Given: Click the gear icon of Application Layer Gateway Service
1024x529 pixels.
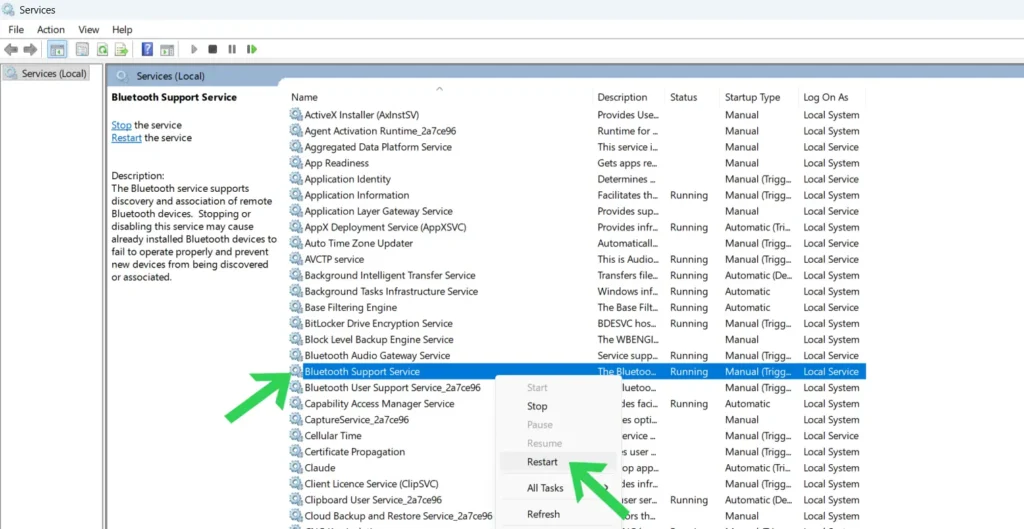Looking at the screenshot, I should click(x=296, y=211).
